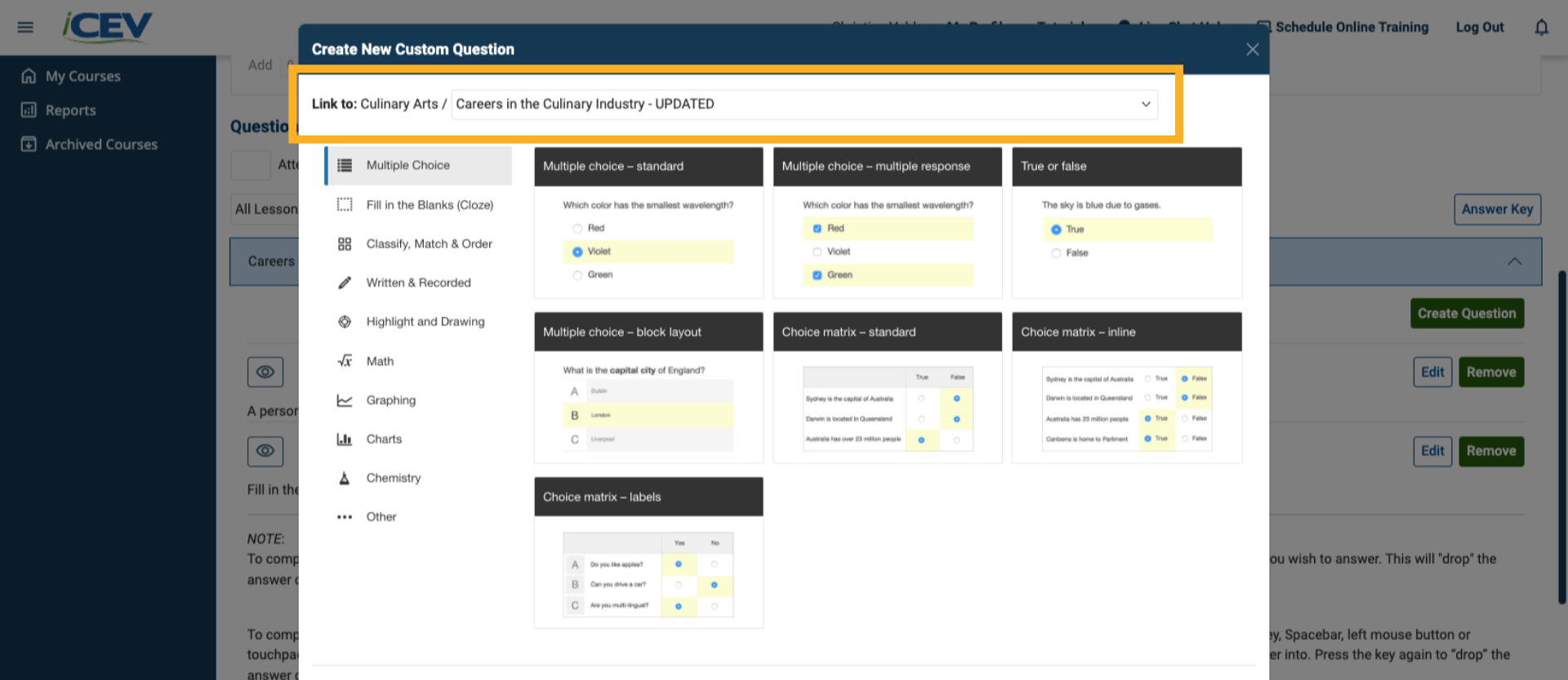Viewport: 1568px width, 680px height.
Task: Collapse the Careers lesson section chevron
Action: point(1514,261)
